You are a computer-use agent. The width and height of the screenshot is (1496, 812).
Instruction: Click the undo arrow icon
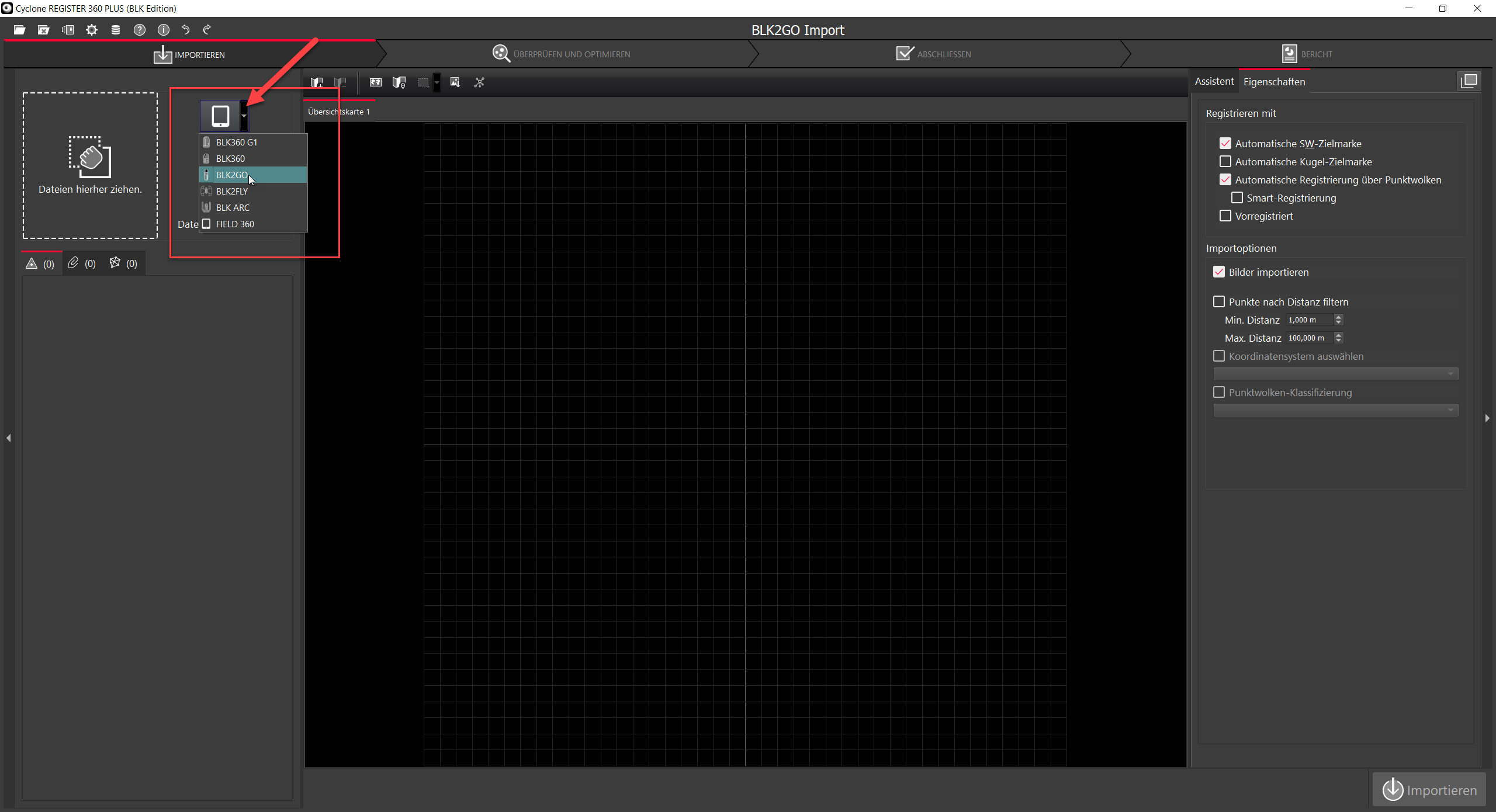186,30
